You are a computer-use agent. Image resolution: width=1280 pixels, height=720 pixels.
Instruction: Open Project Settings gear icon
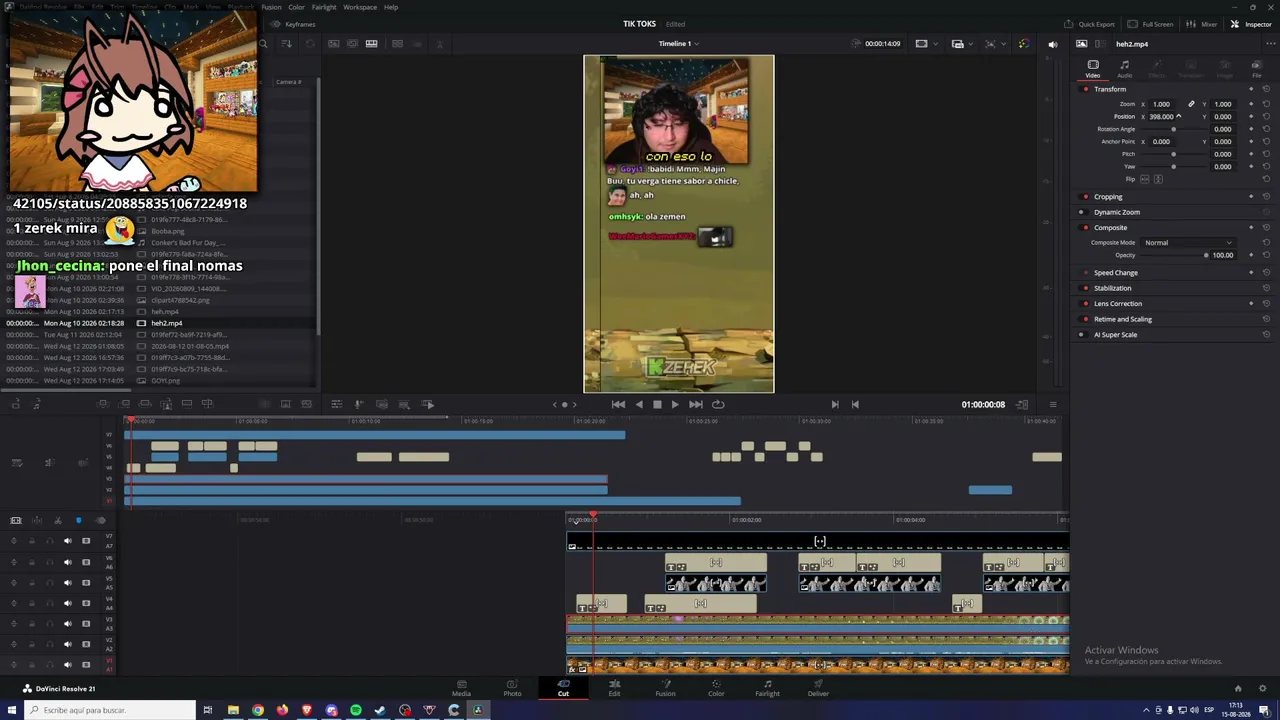(1263, 688)
